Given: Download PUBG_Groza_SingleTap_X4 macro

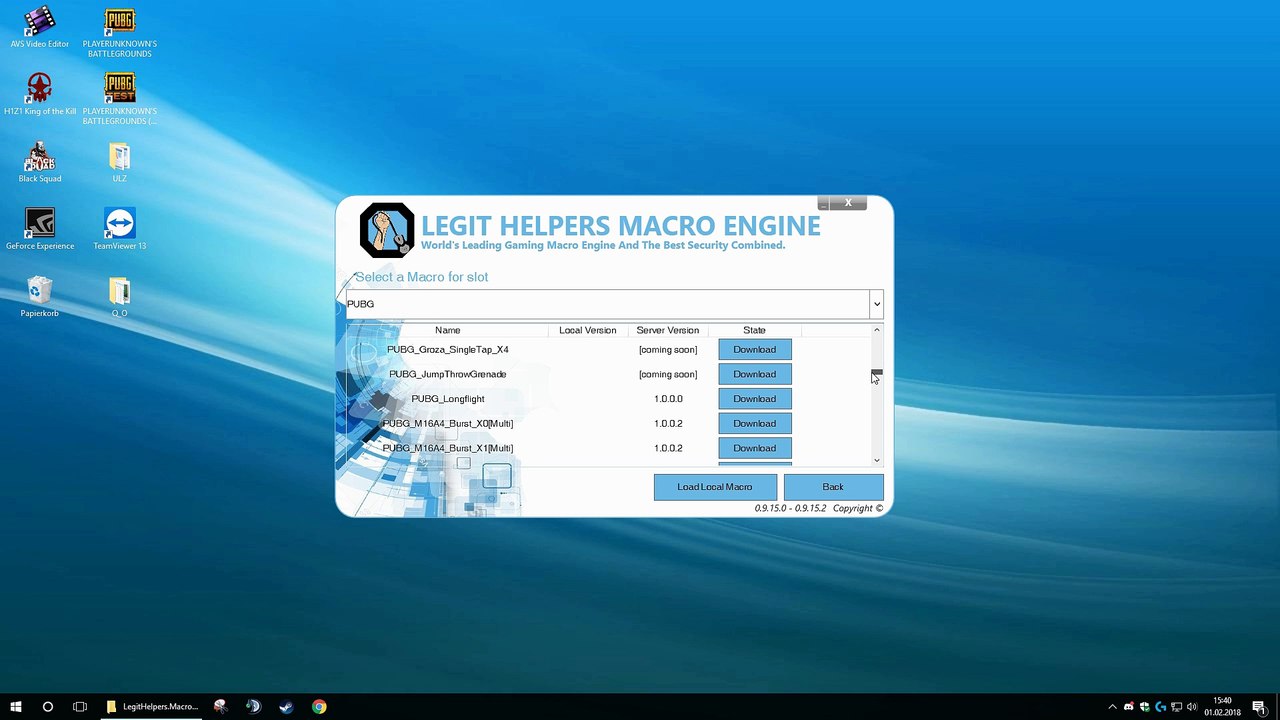Looking at the screenshot, I should 755,350.
